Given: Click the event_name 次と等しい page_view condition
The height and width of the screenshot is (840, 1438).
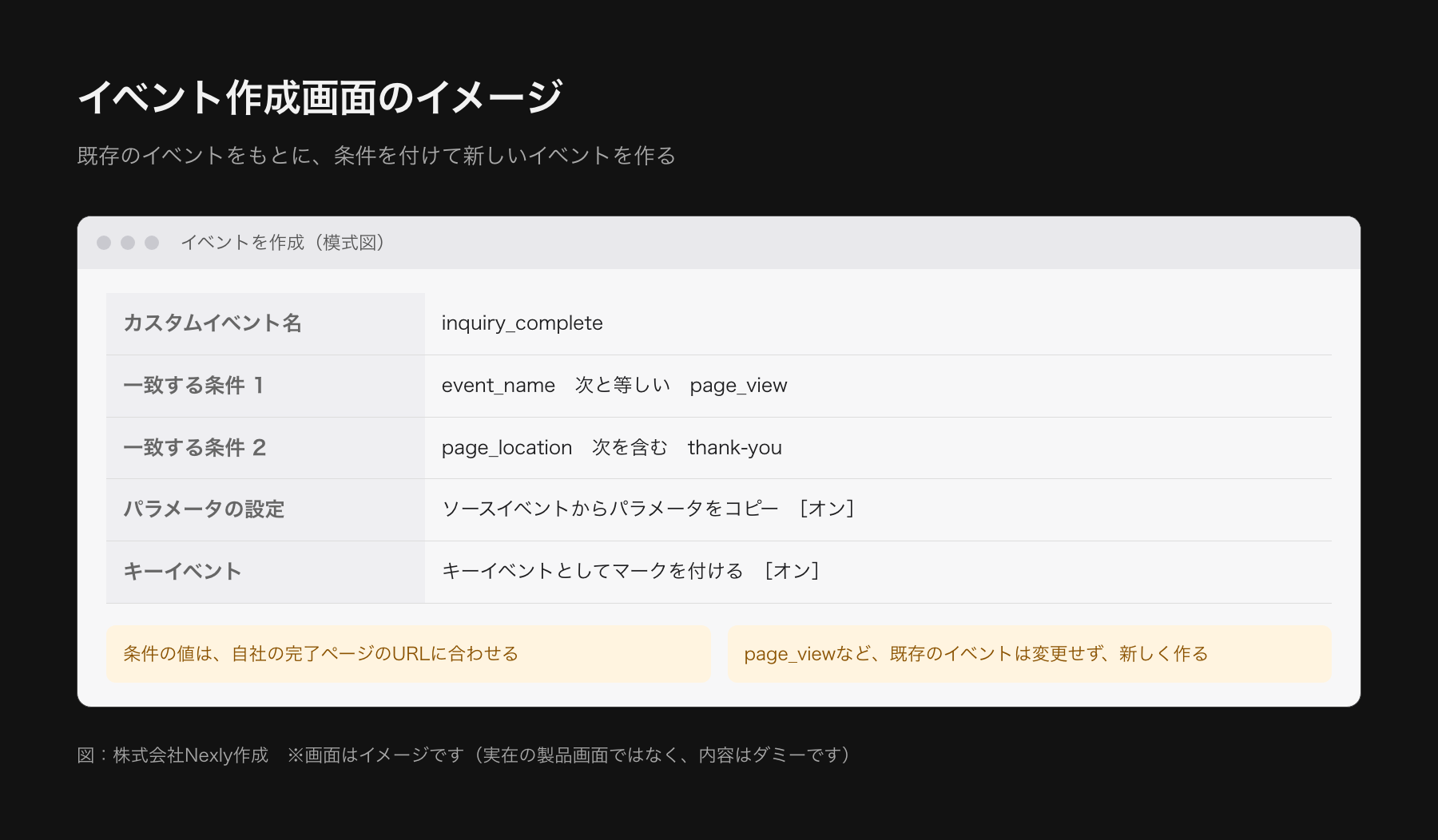Looking at the screenshot, I should click(614, 386).
